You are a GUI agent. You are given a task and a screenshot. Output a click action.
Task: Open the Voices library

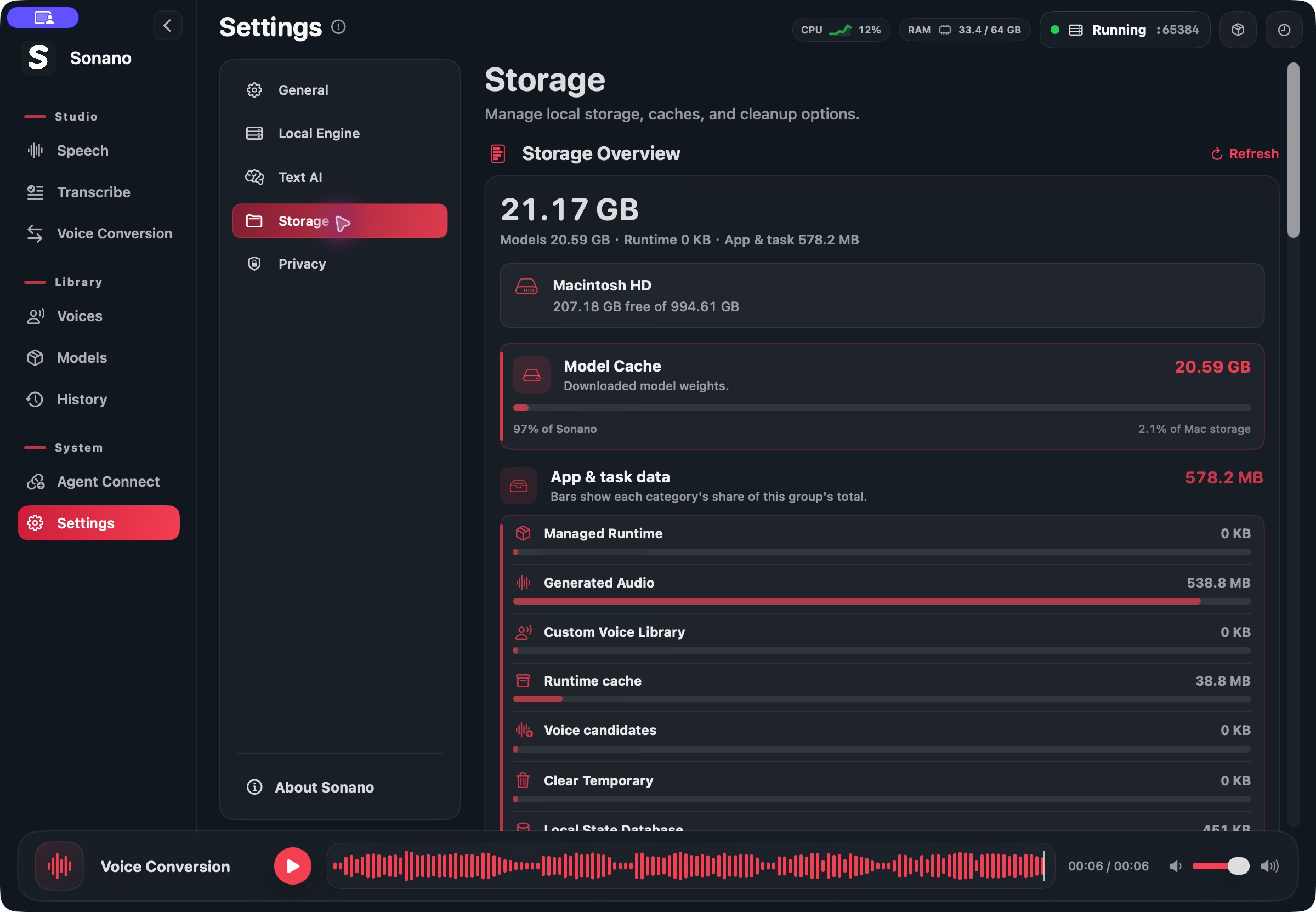98,316
